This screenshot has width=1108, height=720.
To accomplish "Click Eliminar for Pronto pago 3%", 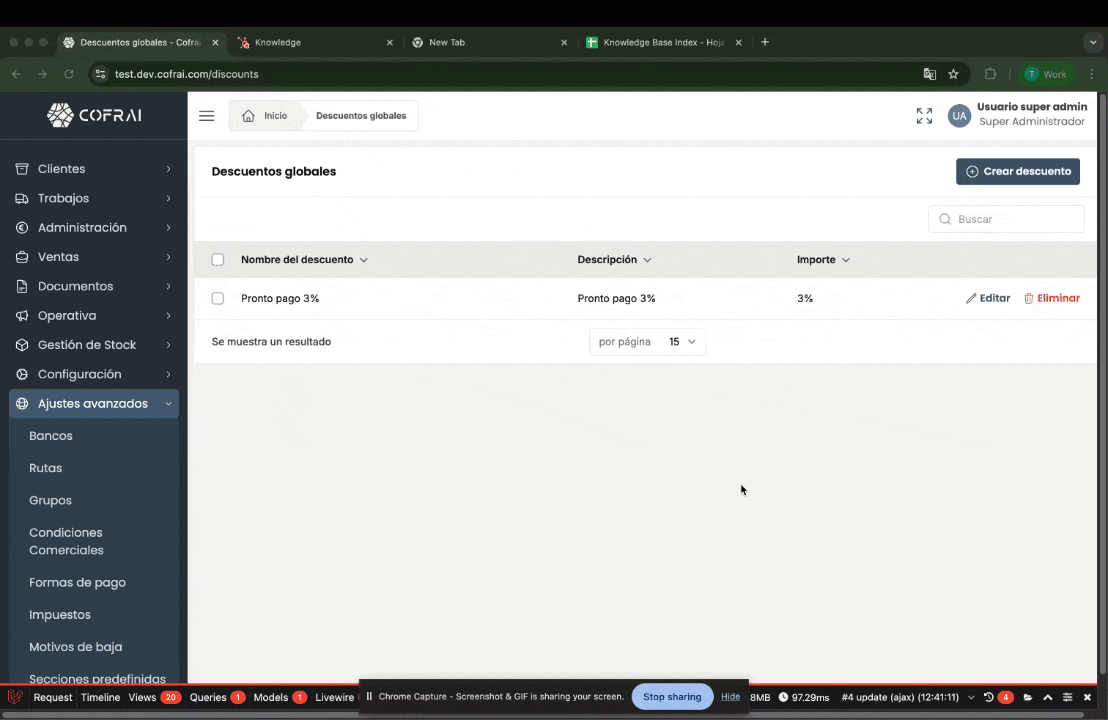I will 1051,298.
